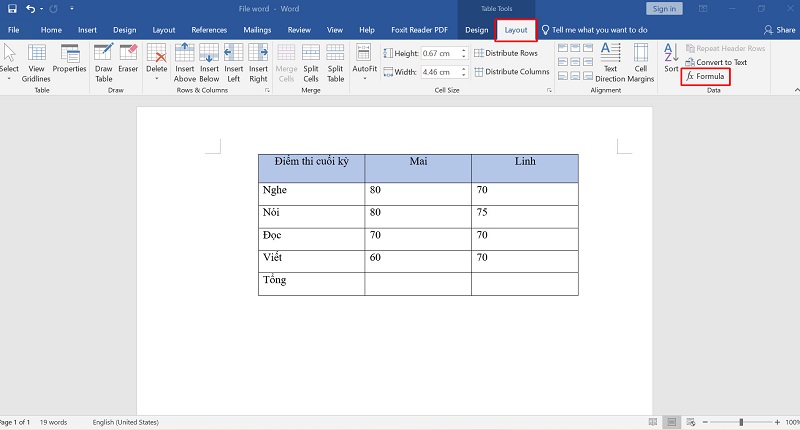
Task: Click the Redo icon in title bar
Action: pos(54,9)
